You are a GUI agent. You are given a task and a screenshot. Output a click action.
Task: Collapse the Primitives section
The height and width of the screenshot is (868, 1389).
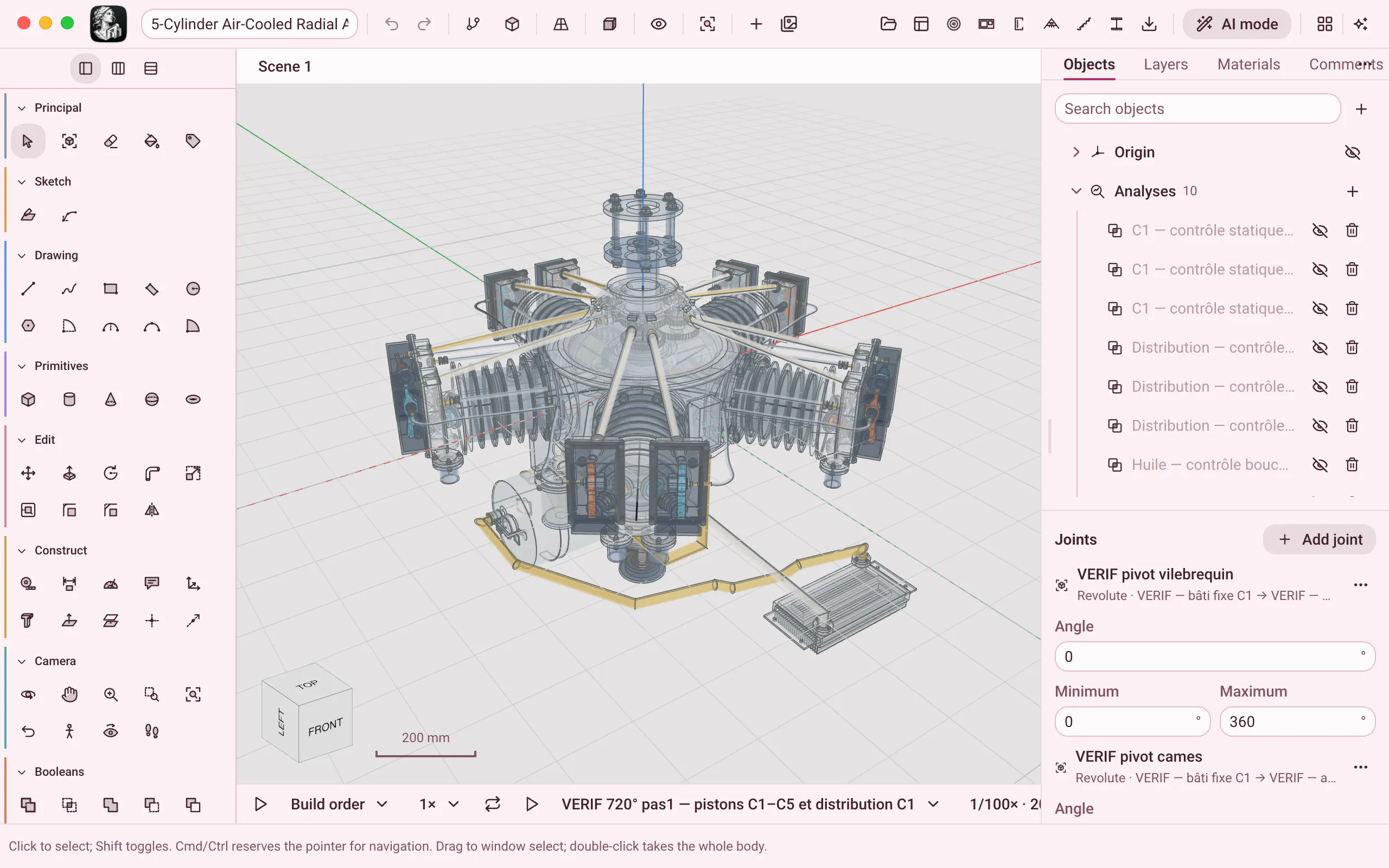pos(22,366)
